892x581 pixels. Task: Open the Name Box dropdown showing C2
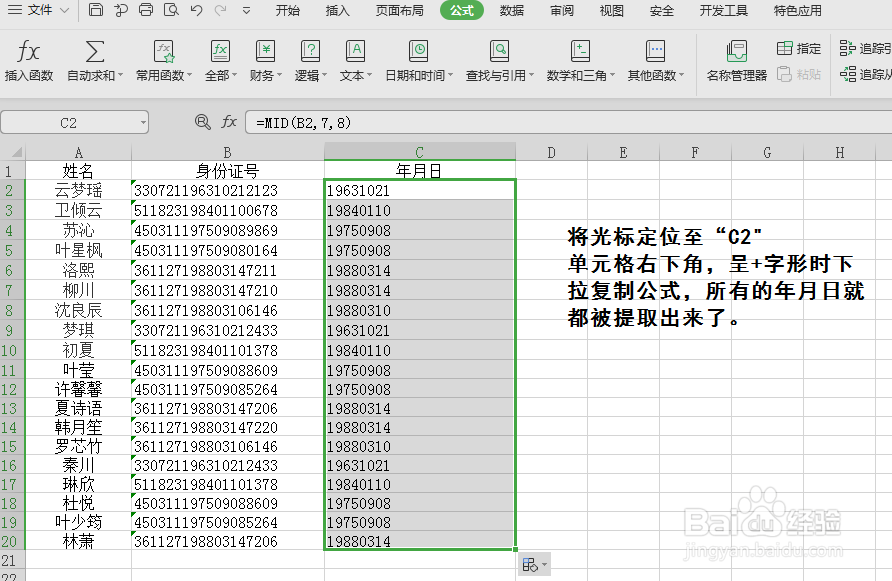(141, 121)
